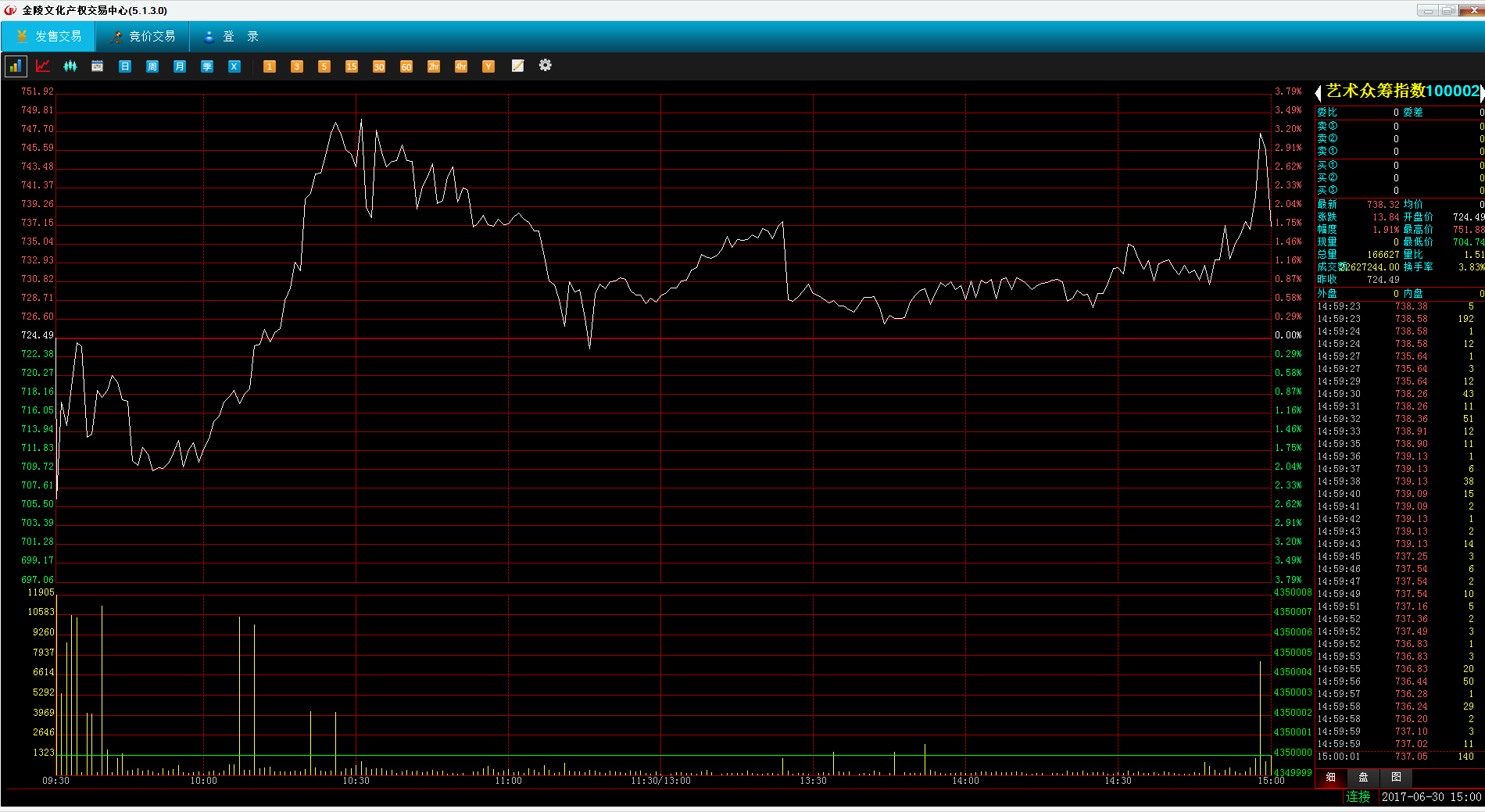Viewport: 1485px width, 812px height.
Task: Click the 委比 label
Action: pos(1327,113)
